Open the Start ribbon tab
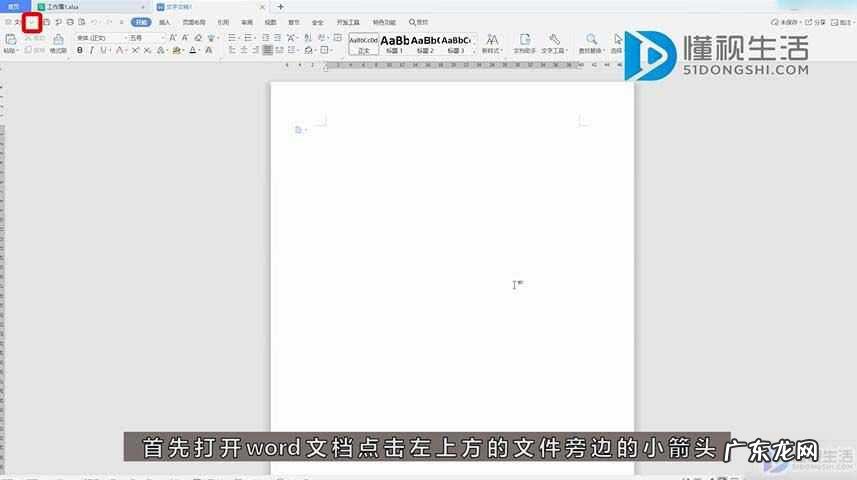This screenshot has width=857, height=480. (141, 22)
